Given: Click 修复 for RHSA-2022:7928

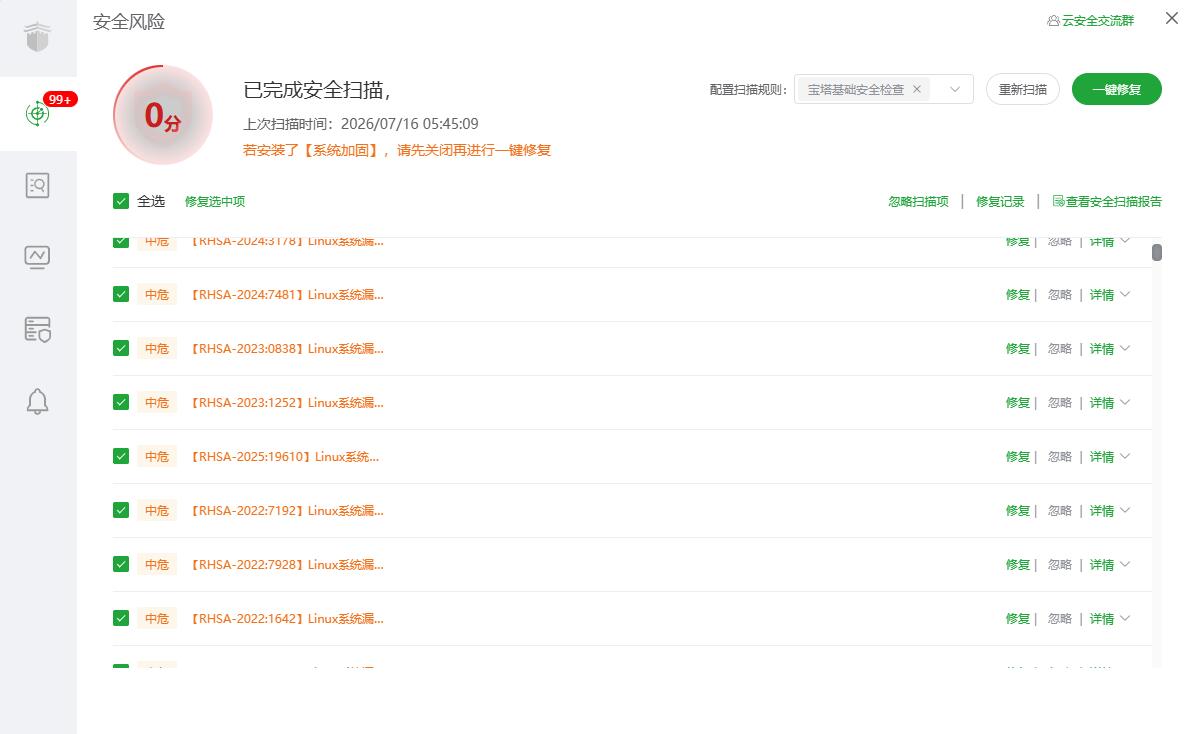Looking at the screenshot, I should pos(1018,565).
